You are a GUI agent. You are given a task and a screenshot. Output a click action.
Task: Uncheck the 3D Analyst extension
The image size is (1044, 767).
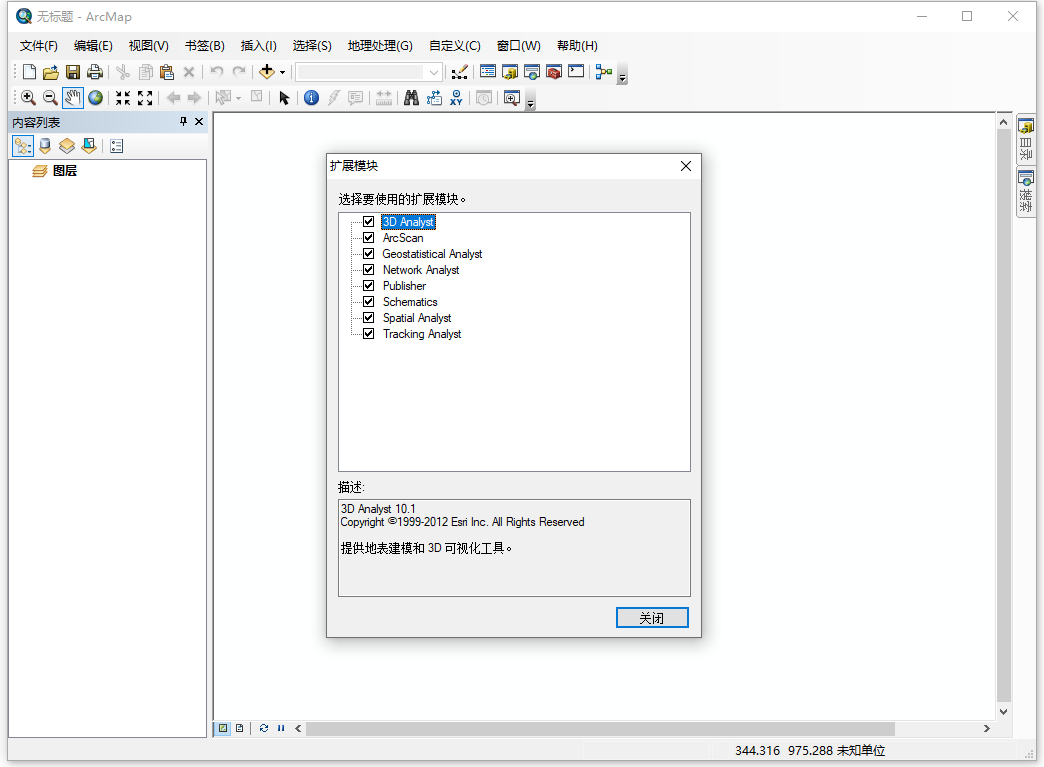pos(368,222)
